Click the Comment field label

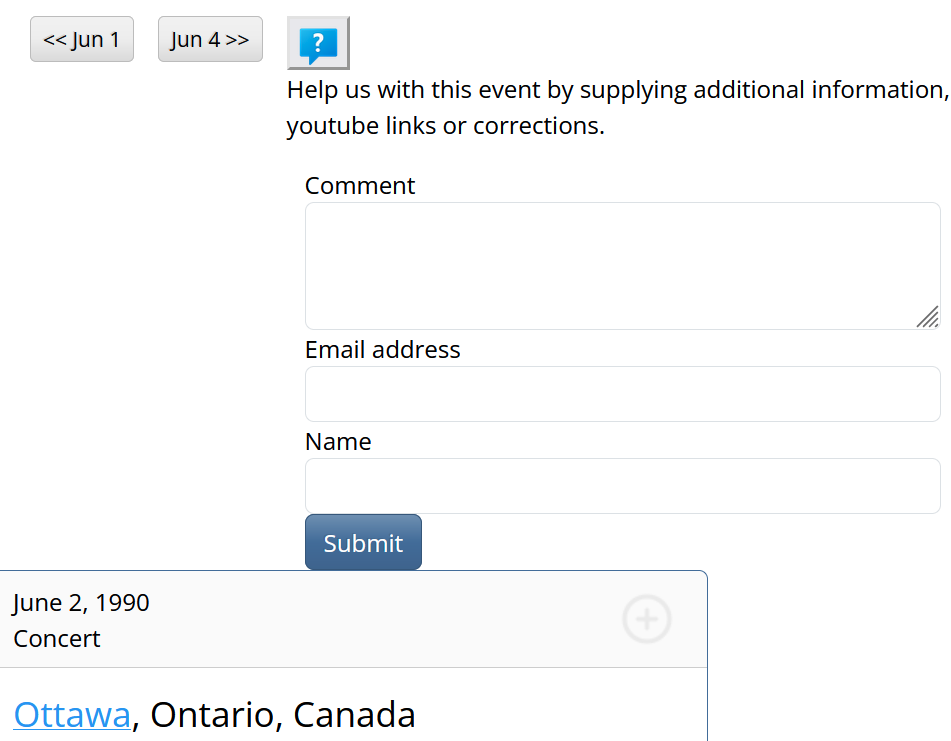360,186
